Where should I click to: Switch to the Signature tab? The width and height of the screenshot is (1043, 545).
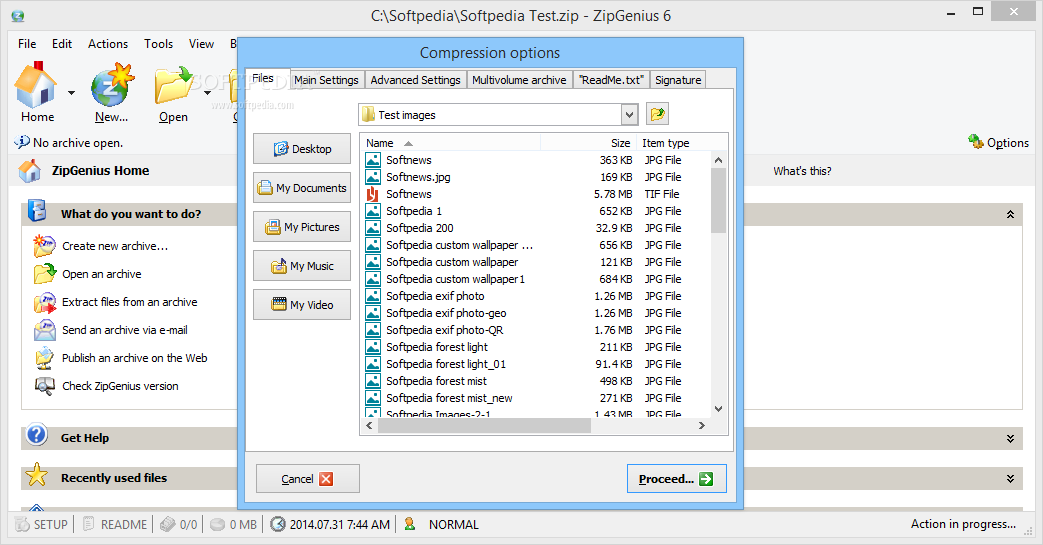(x=678, y=80)
